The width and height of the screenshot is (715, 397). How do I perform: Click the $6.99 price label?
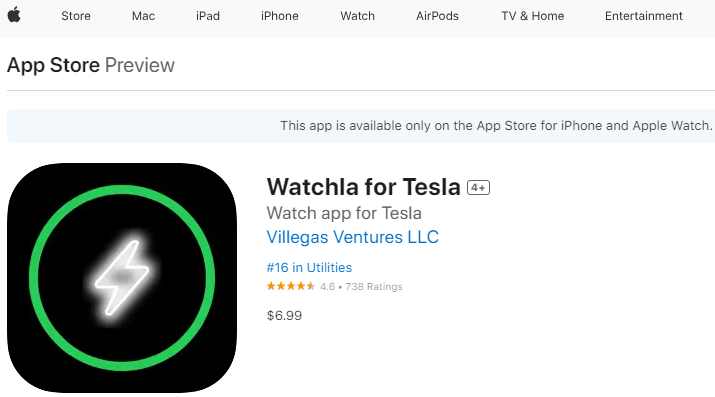[284, 315]
